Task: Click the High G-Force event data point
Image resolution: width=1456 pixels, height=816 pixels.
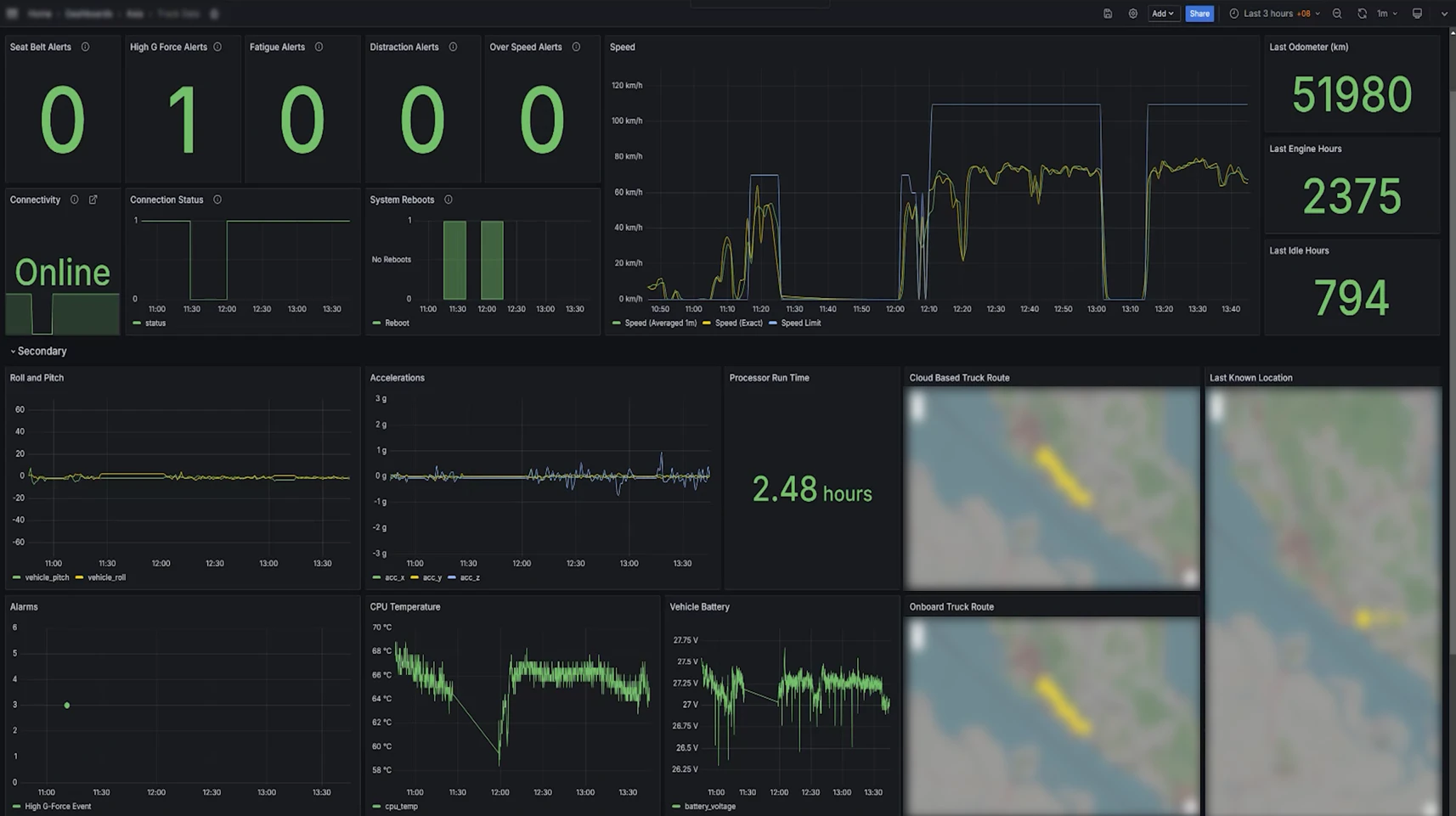Action: [x=67, y=705]
